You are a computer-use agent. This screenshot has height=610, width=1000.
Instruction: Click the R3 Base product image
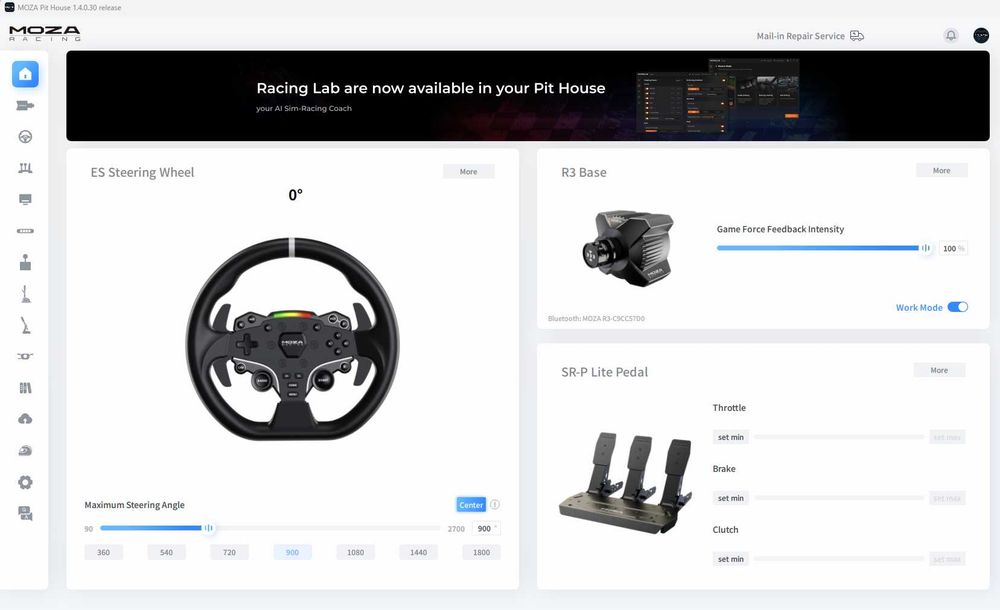628,248
